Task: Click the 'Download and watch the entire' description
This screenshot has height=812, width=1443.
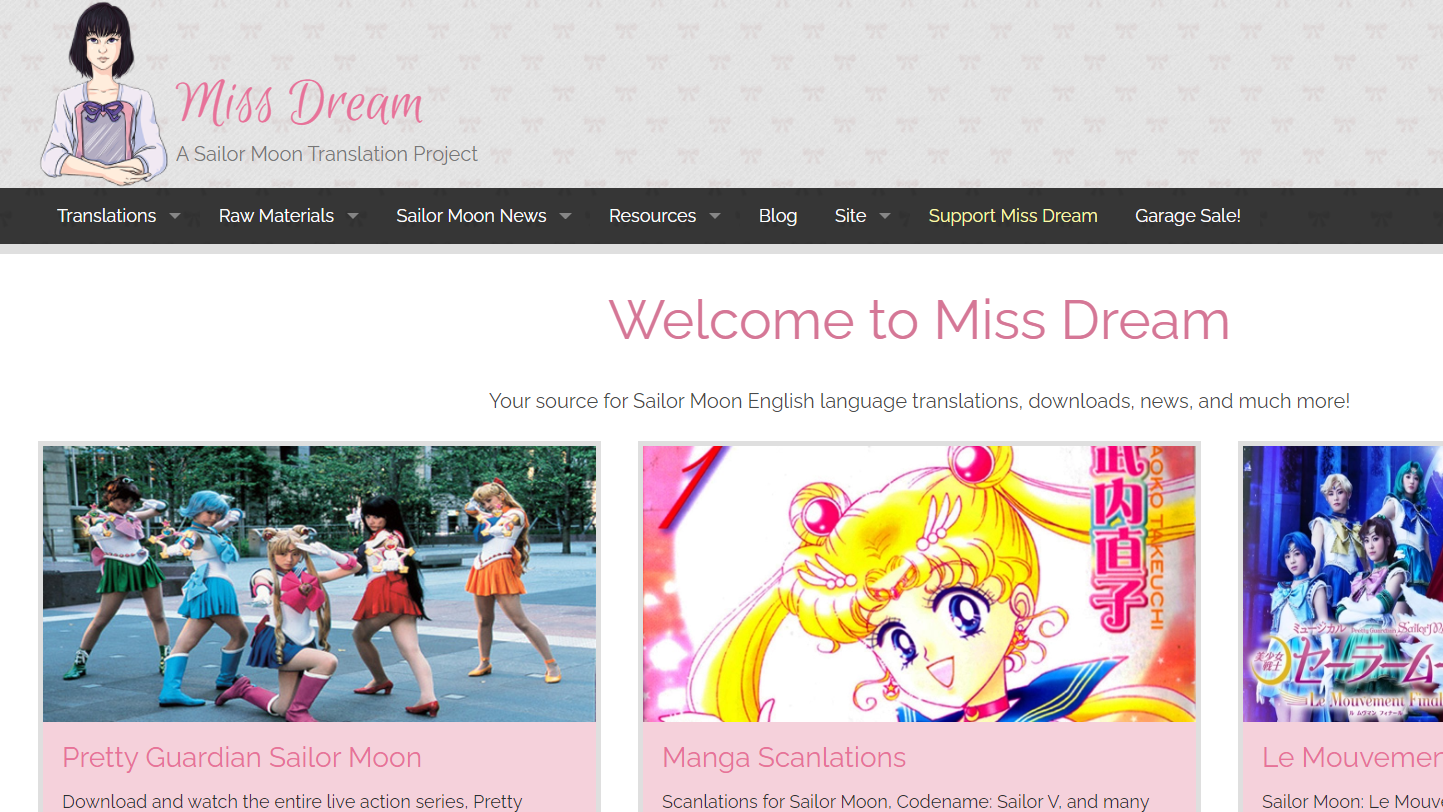Action: coord(292,802)
